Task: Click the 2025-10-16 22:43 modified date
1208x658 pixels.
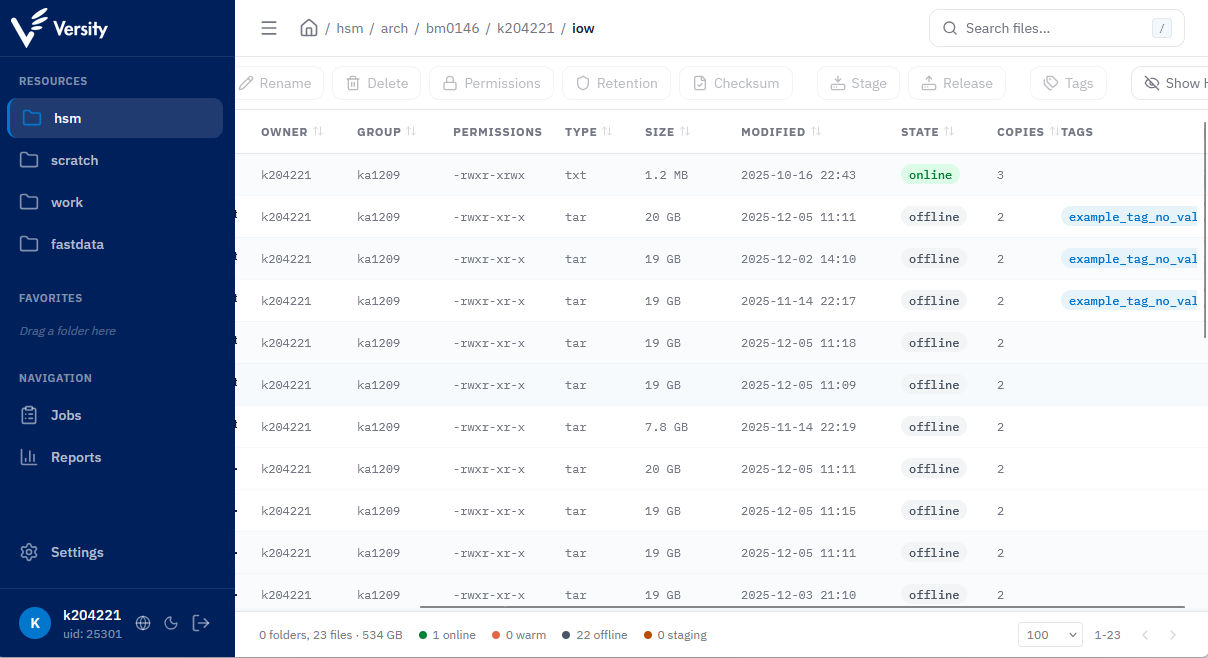Action: tap(798, 175)
